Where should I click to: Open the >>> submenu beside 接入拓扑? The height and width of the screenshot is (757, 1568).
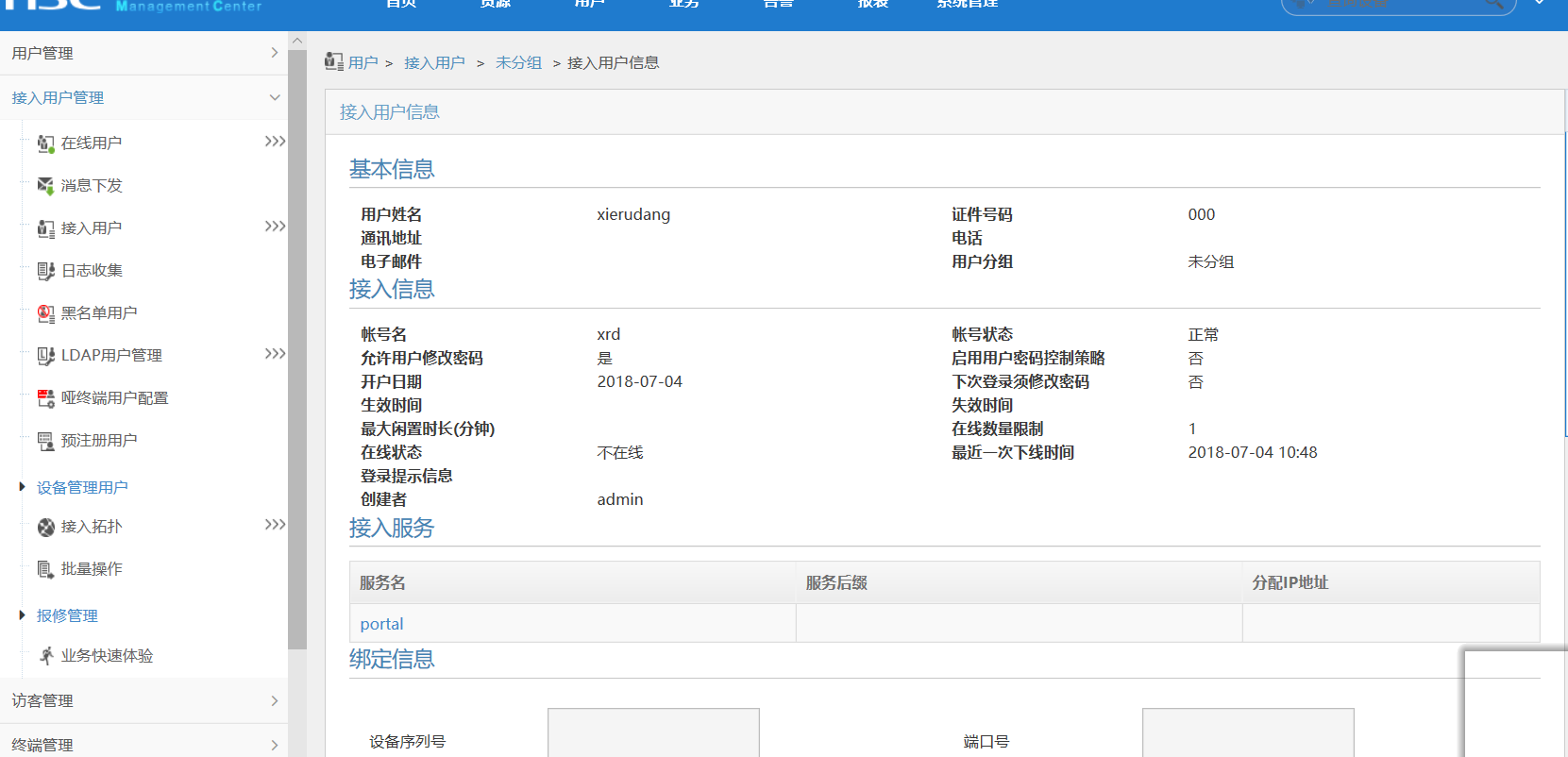(275, 525)
